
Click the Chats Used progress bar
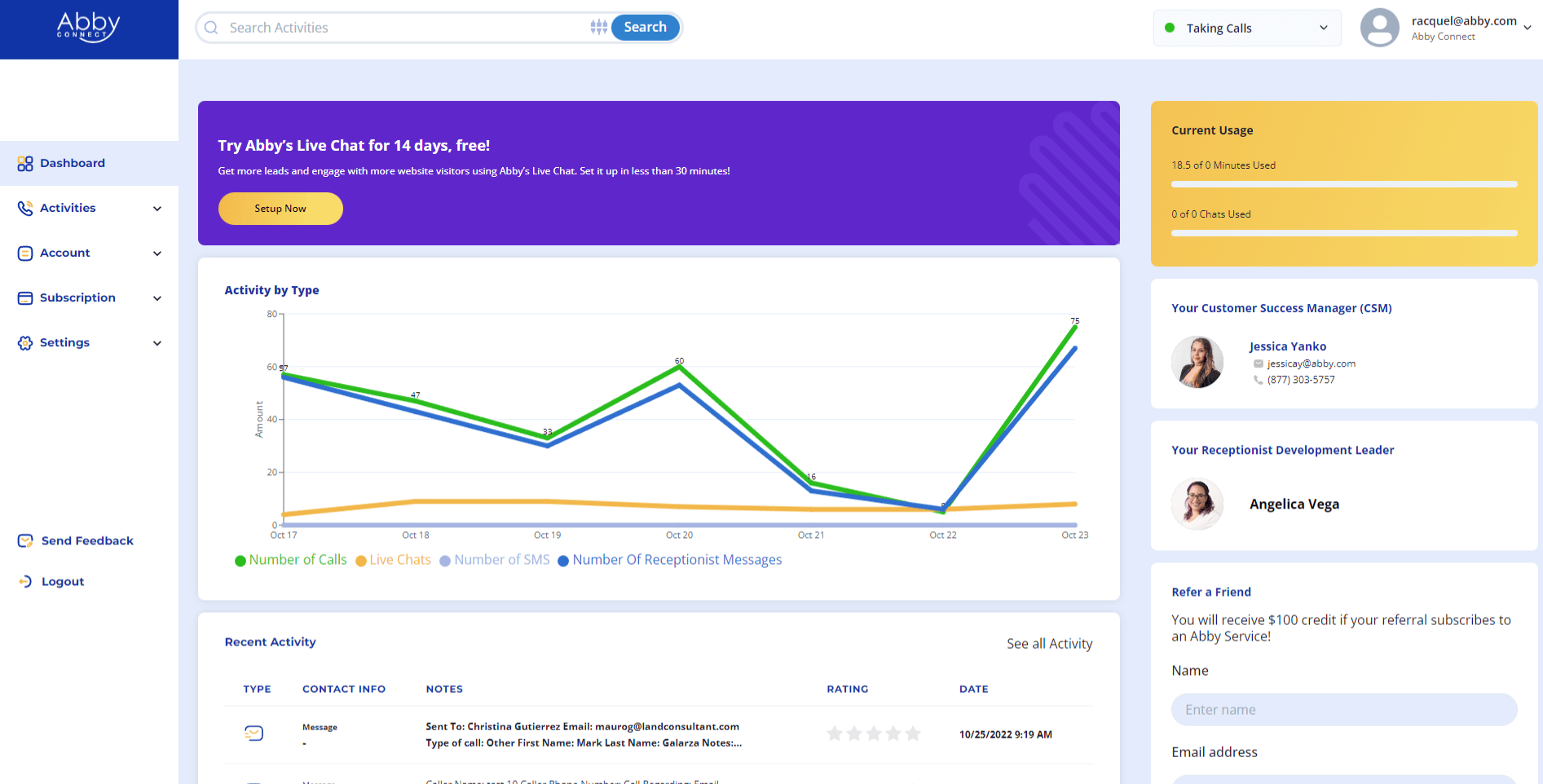click(1344, 233)
